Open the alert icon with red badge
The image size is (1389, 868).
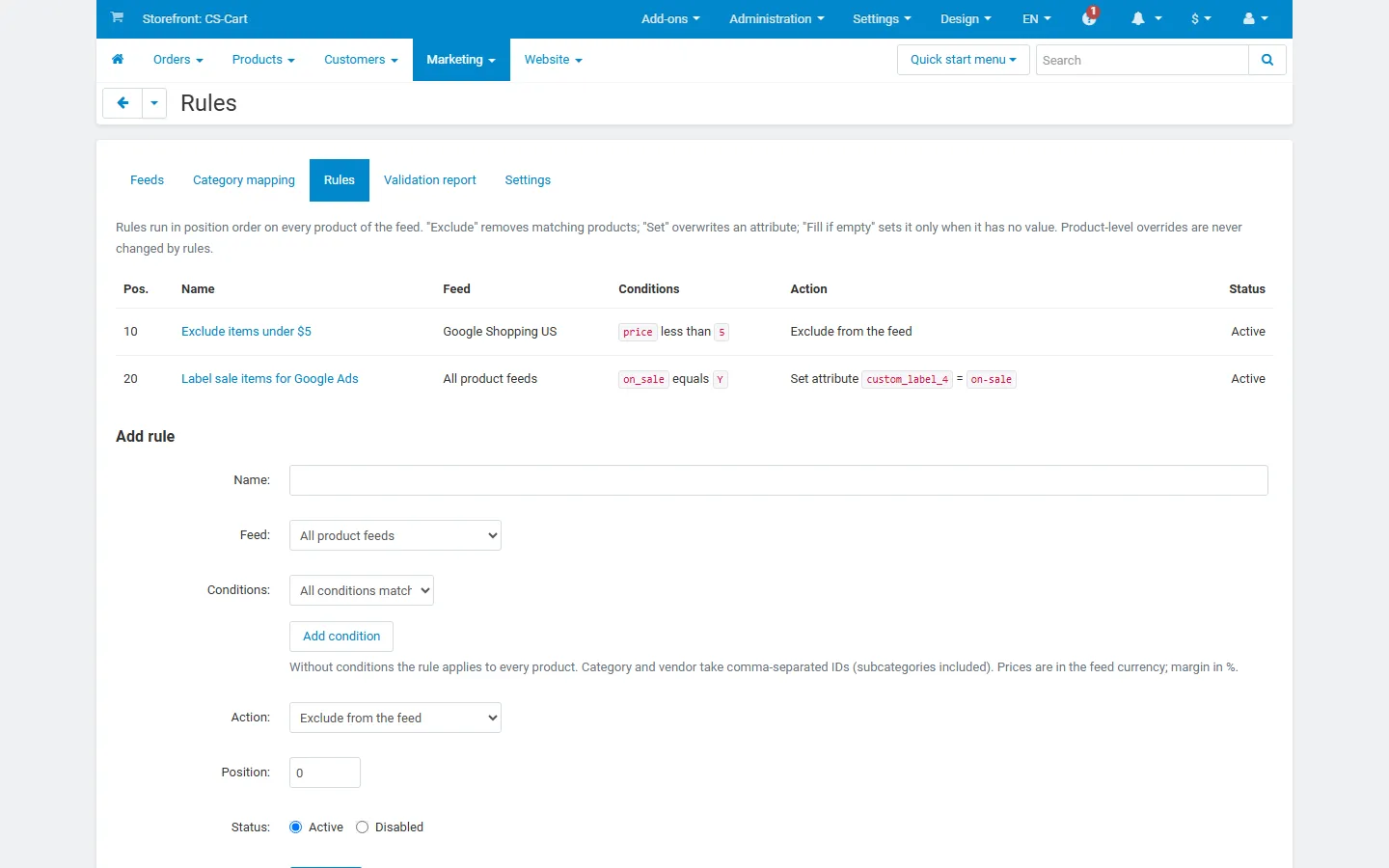point(1090,16)
